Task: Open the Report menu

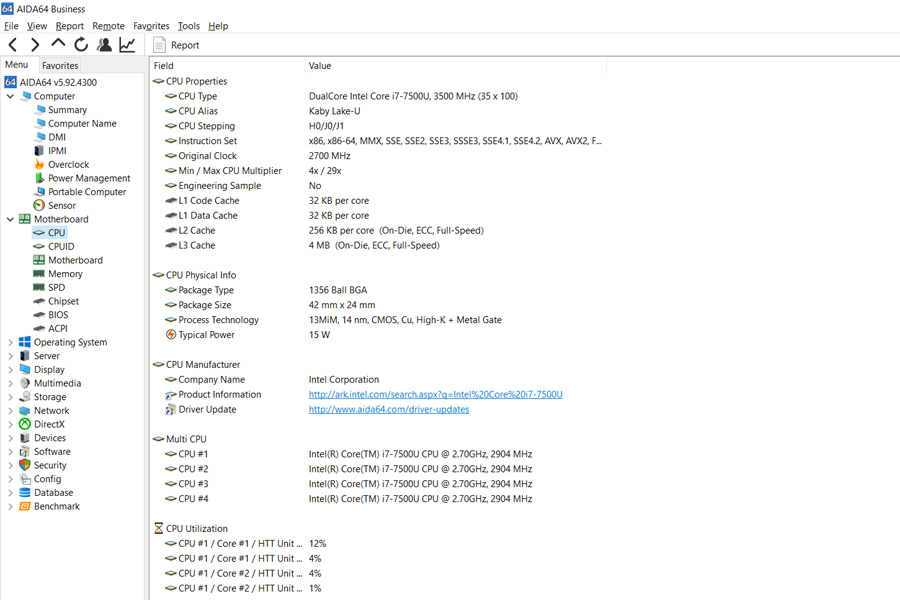Action: coord(69,26)
